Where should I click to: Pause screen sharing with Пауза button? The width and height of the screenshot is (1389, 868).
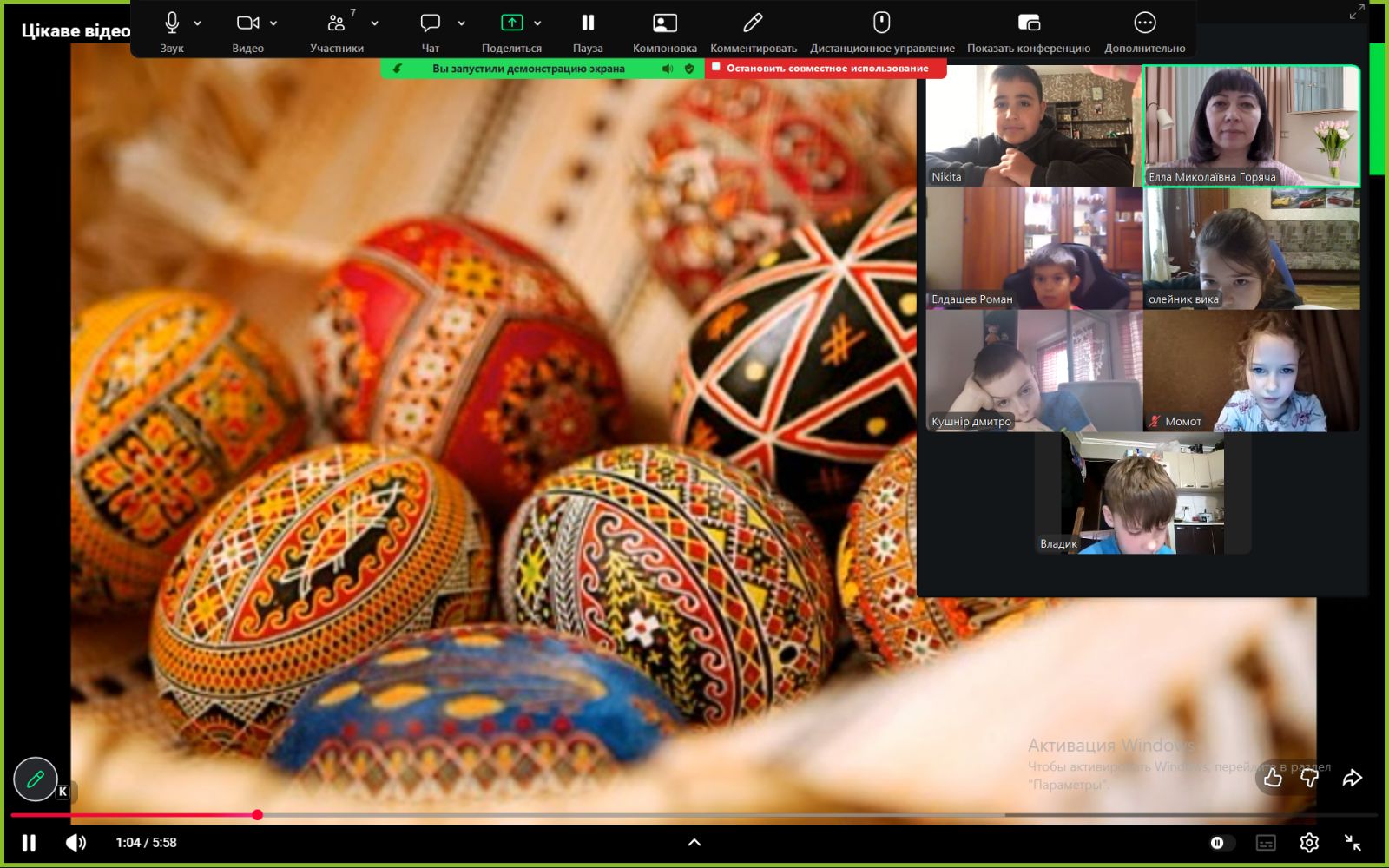(x=588, y=23)
